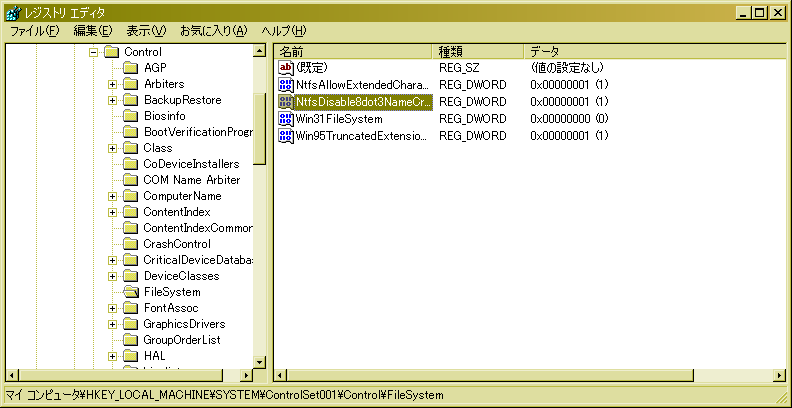Click the DWORD icon of NtfsAllowExtendedCharacter value
792x408 pixels.
click(286, 85)
